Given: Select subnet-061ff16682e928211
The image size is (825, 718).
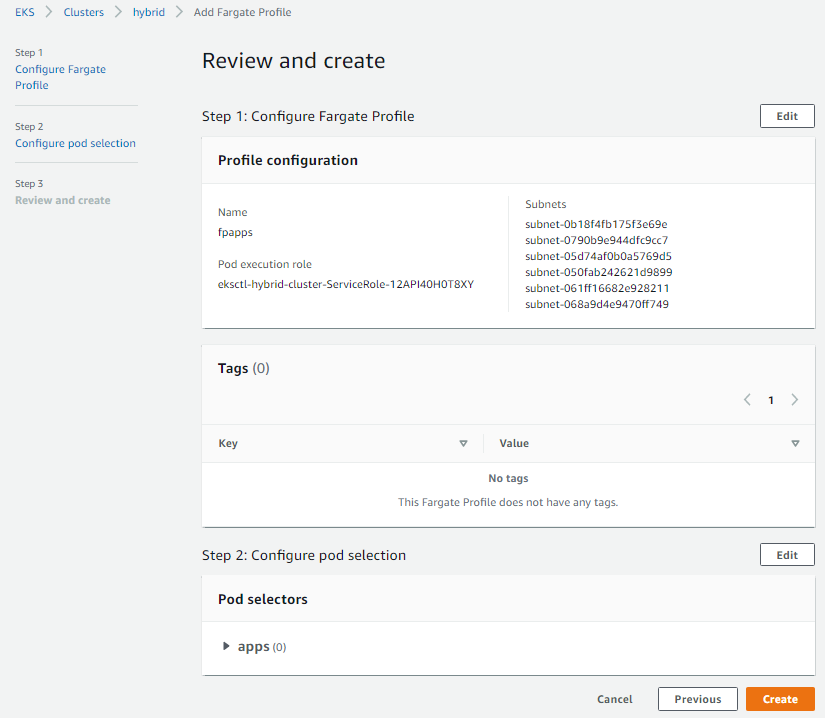Looking at the screenshot, I should point(597,288).
